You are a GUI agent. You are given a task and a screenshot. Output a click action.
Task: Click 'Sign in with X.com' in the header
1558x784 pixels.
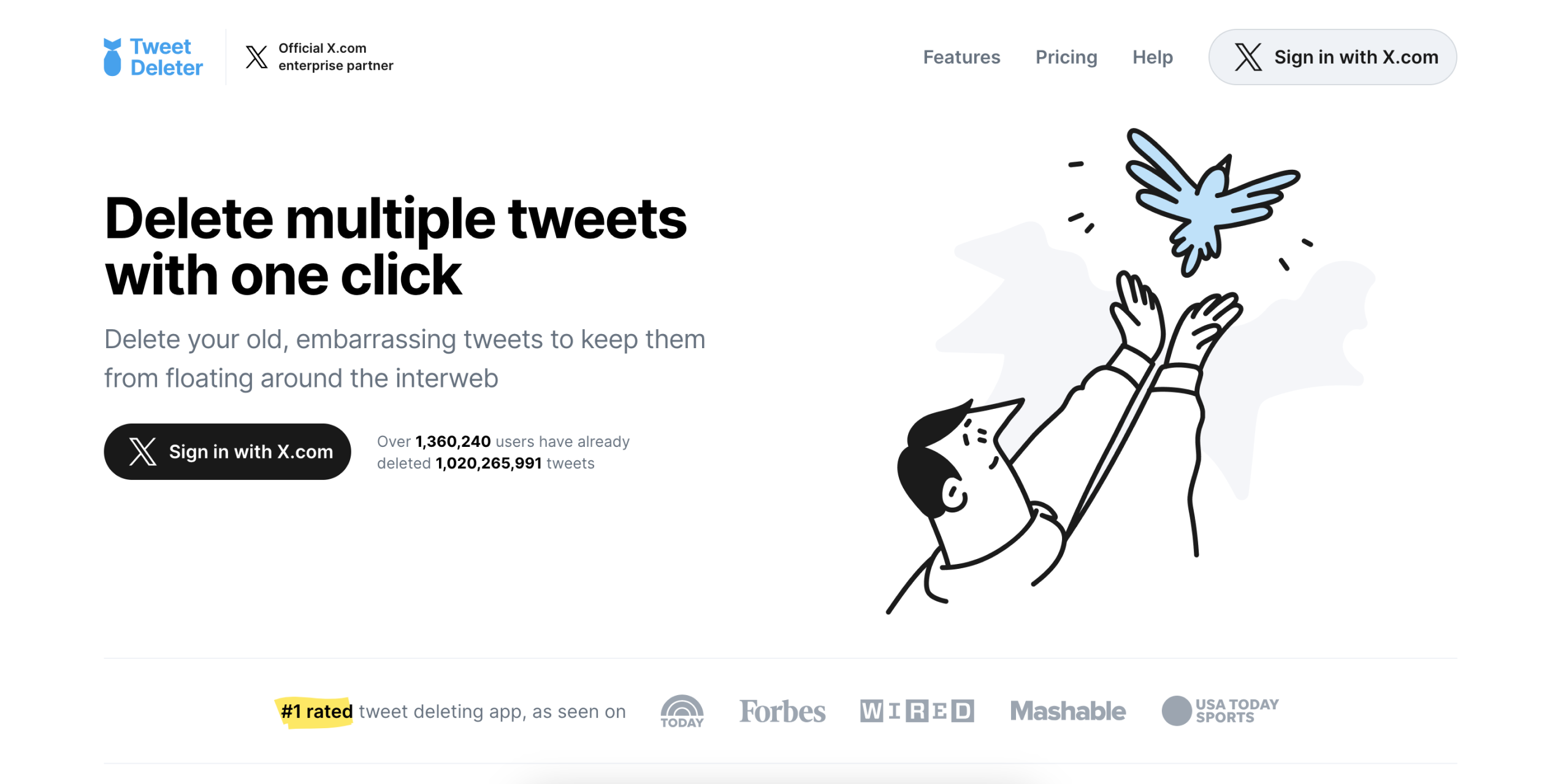pyautogui.click(x=1356, y=57)
